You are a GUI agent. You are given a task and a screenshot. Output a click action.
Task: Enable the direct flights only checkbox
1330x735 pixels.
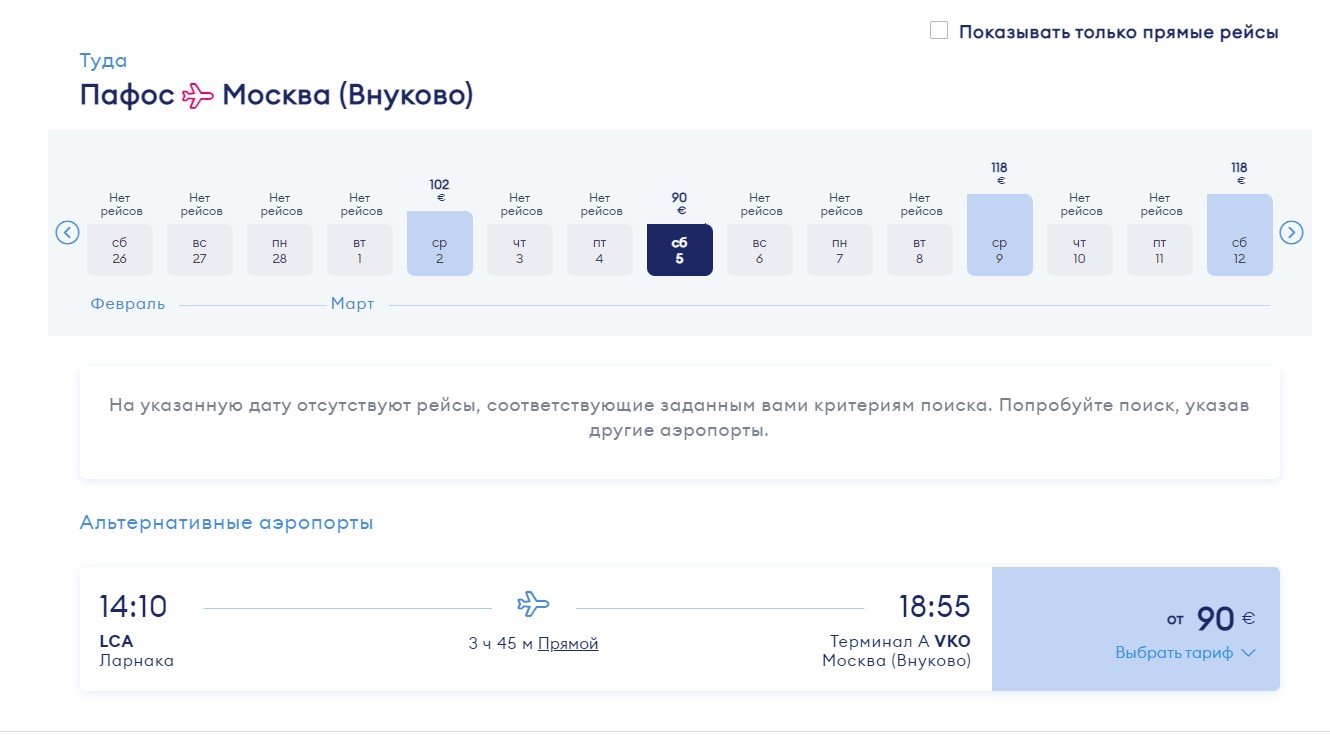click(939, 31)
